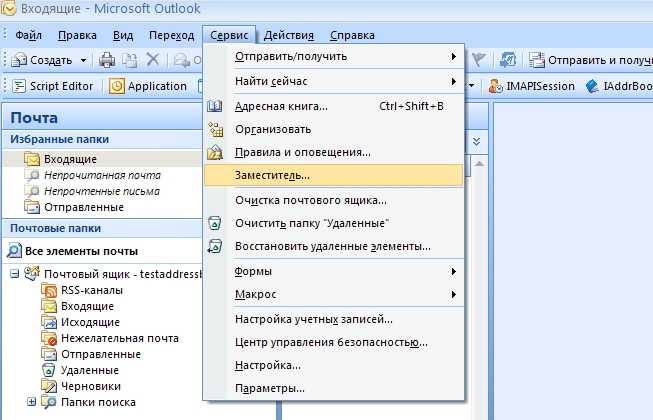Choose Настройка menu entry
653x420 pixels.
[x=334, y=365]
